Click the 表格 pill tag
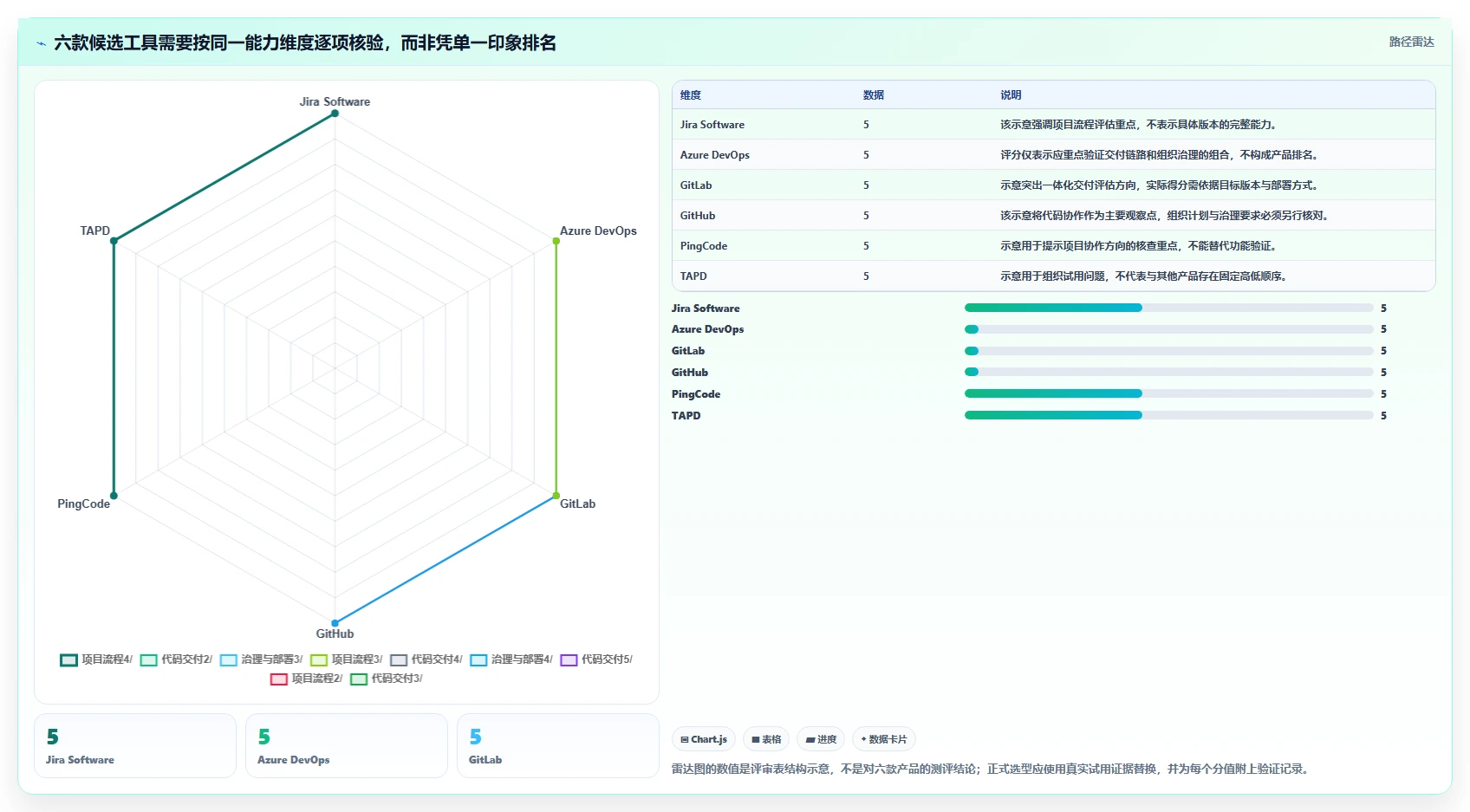The image size is (1470, 812). coord(766,739)
